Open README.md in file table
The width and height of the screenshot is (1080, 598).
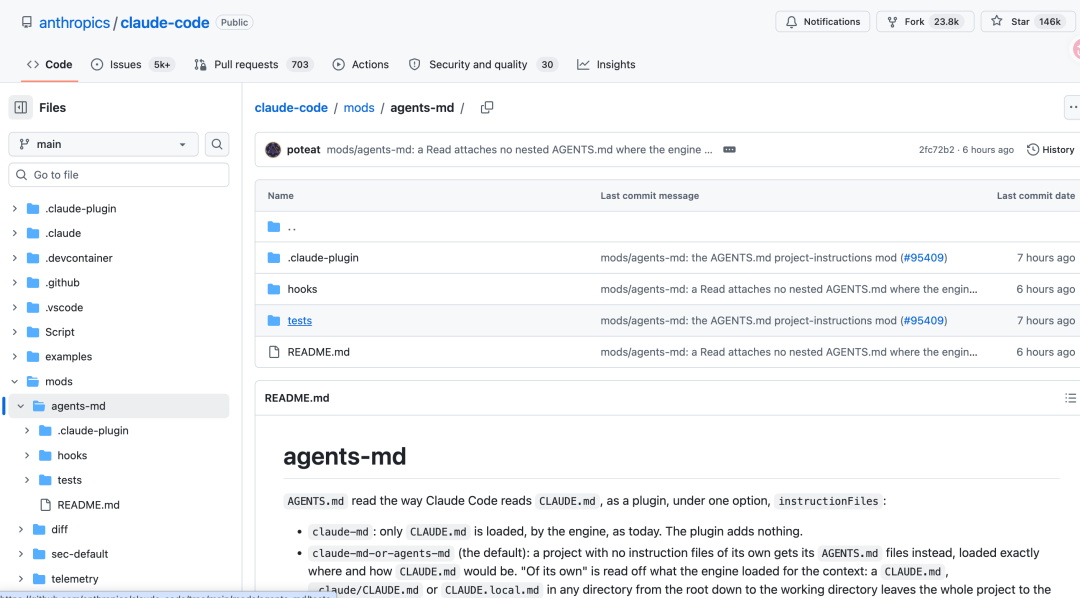click(x=318, y=352)
